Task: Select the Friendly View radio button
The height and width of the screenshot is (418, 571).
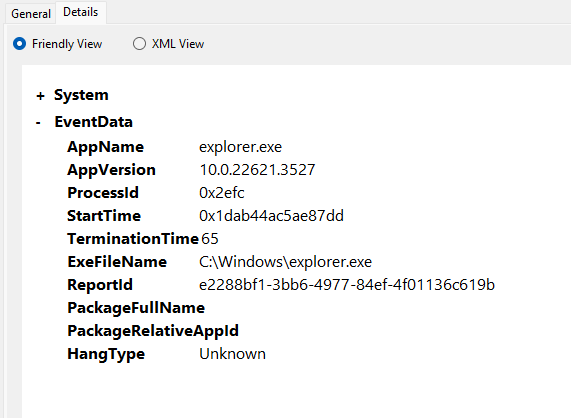Action: point(19,44)
